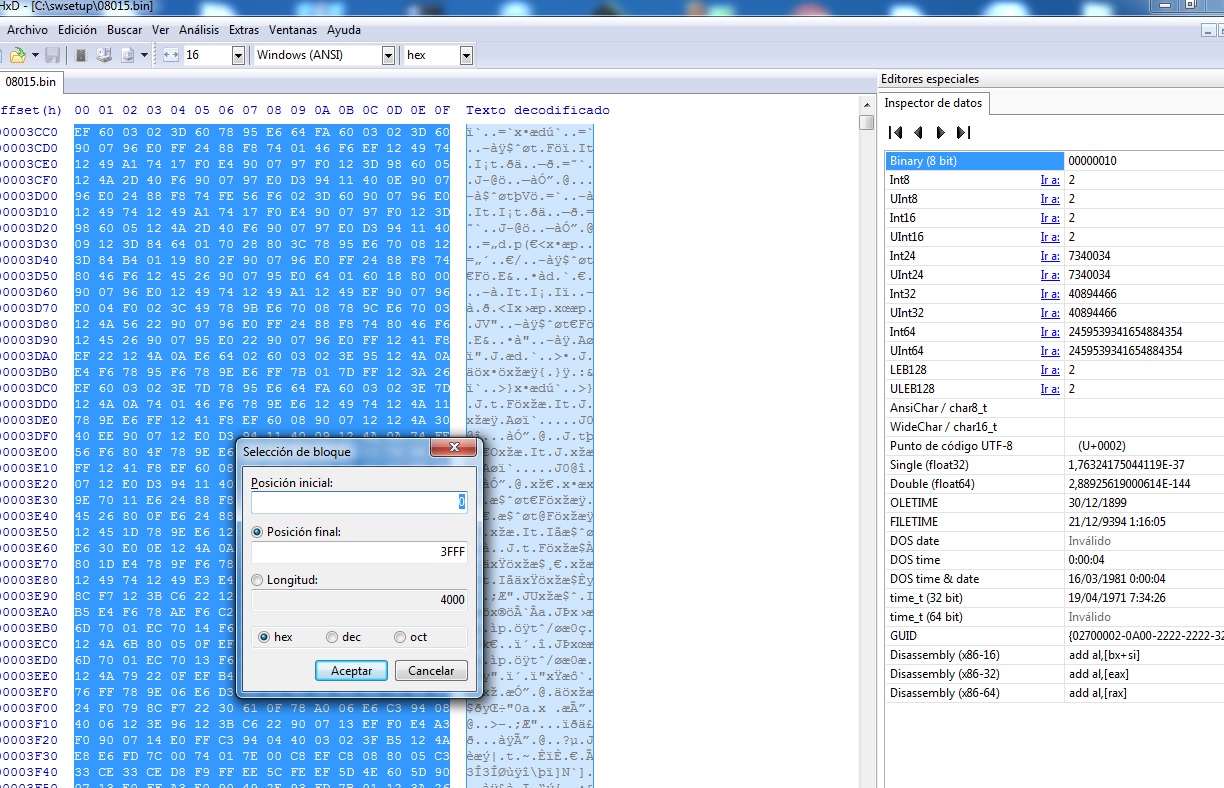Click the Ir a link for ULEB128
1224x788 pixels.
(1049, 389)
